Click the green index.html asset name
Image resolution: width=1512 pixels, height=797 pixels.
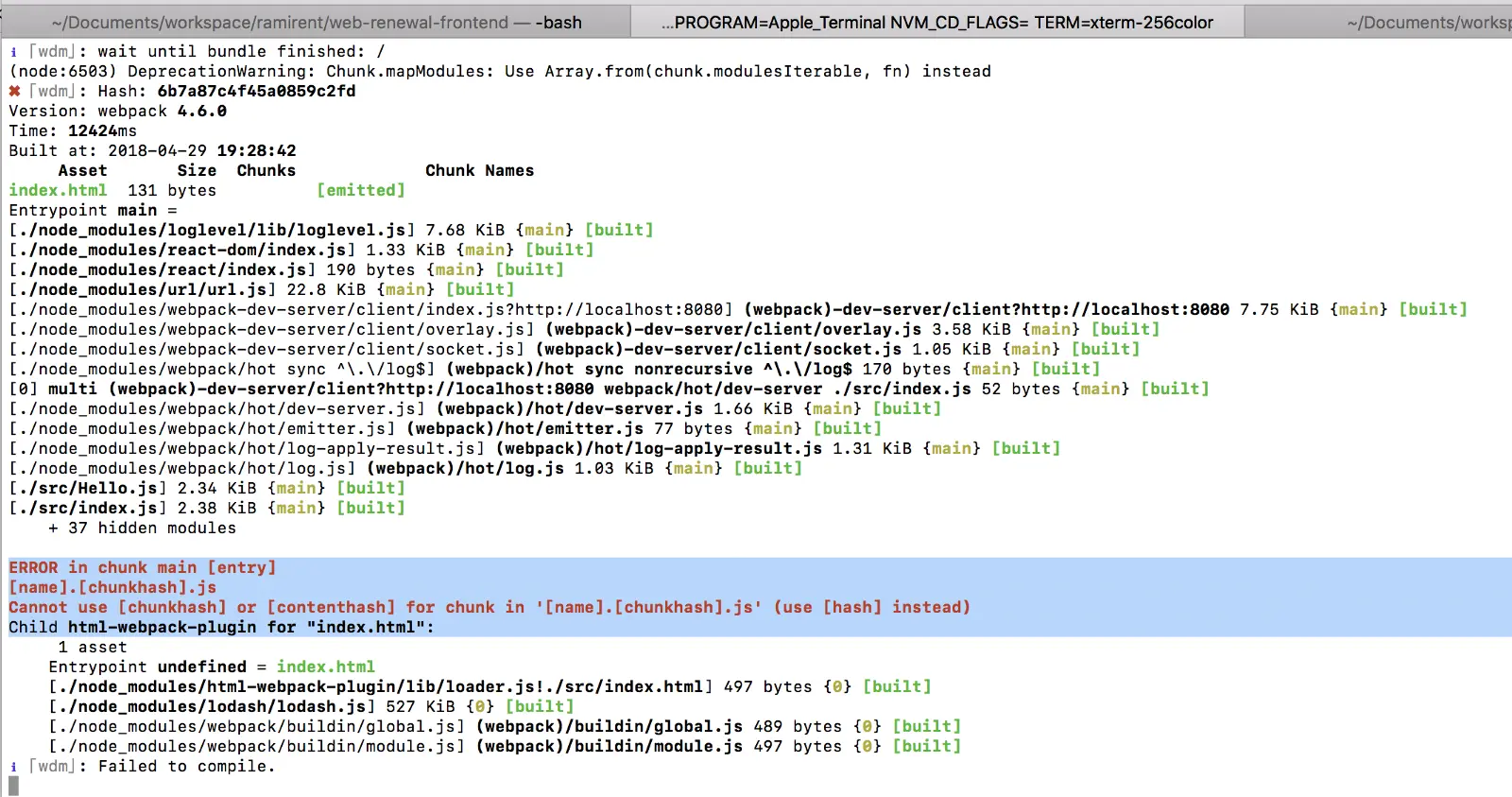[x=58, y=190]
